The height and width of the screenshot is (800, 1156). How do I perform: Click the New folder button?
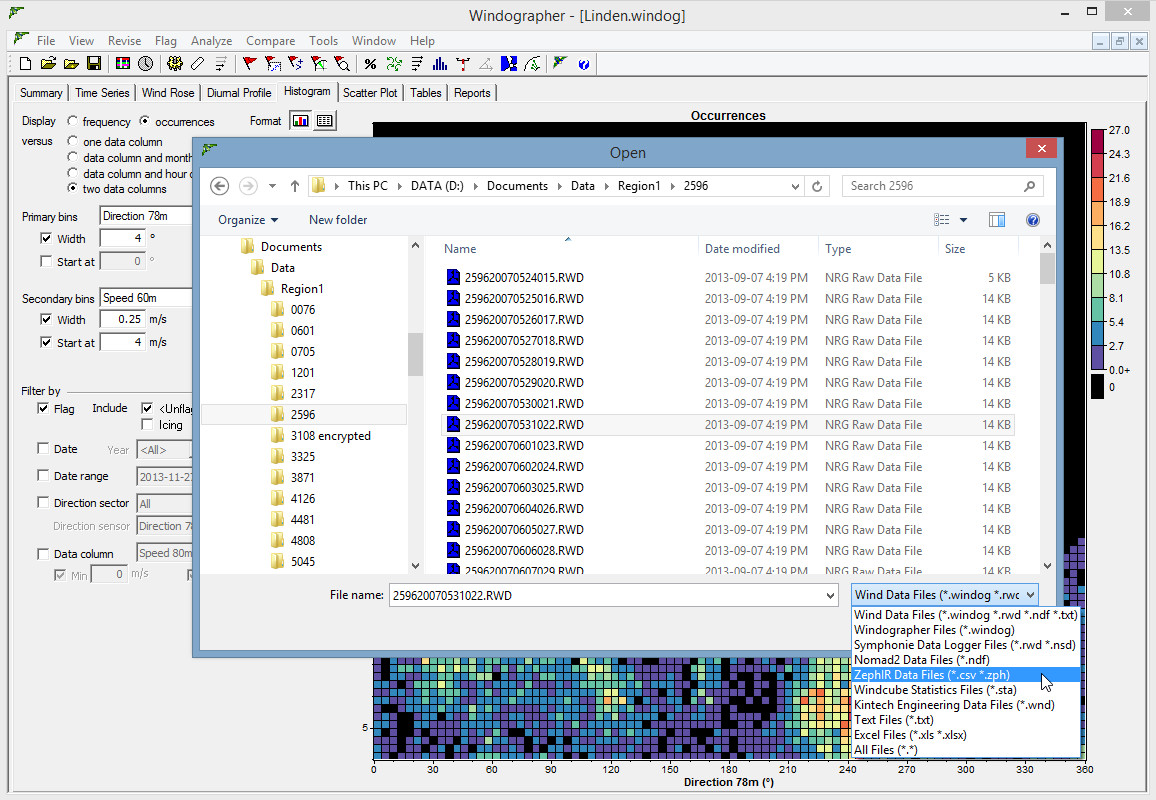[x=338, y=220]
